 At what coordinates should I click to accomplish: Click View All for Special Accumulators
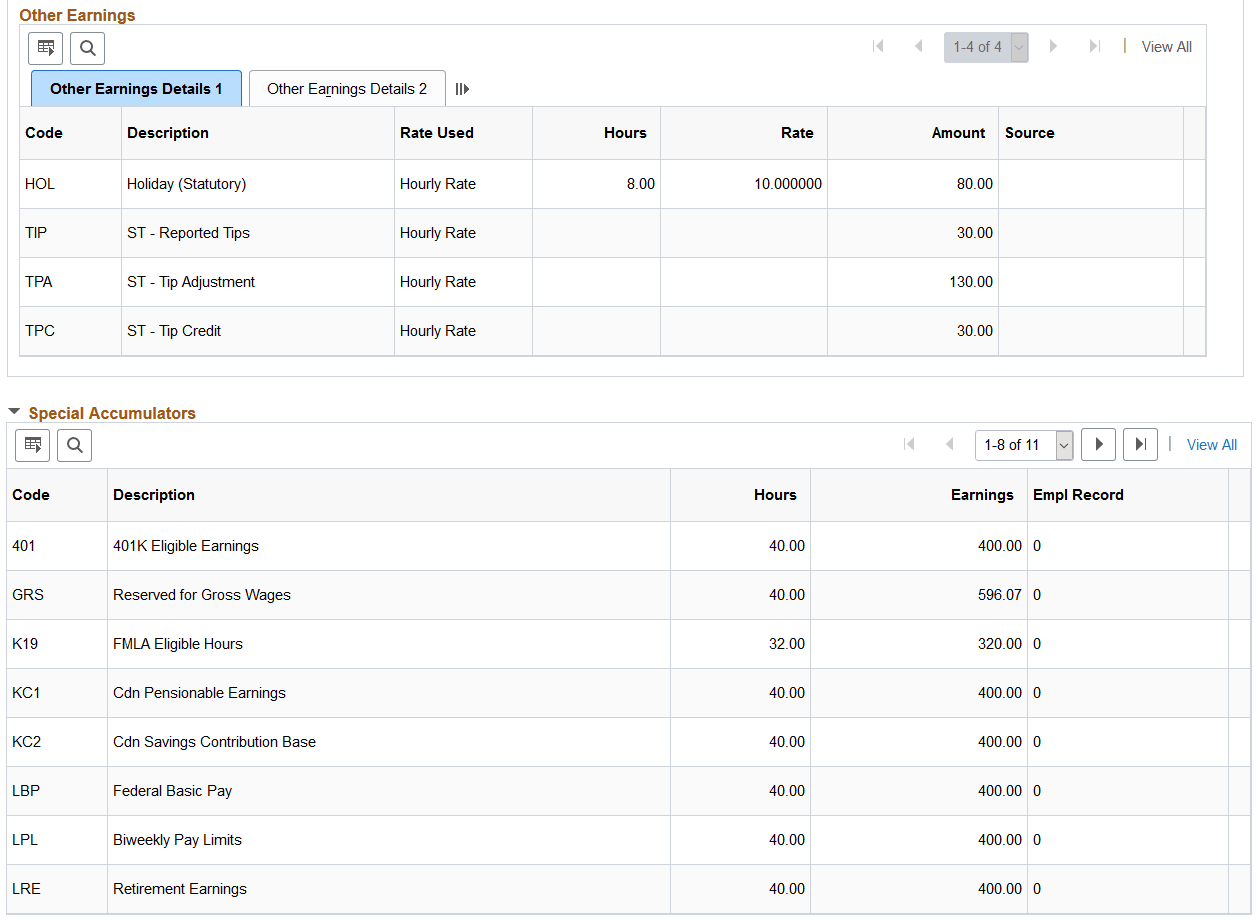1211,444
